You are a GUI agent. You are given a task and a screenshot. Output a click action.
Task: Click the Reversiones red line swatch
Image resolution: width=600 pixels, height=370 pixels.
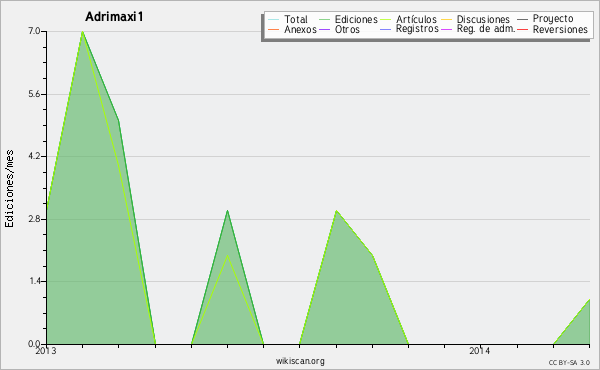point(522,29)
